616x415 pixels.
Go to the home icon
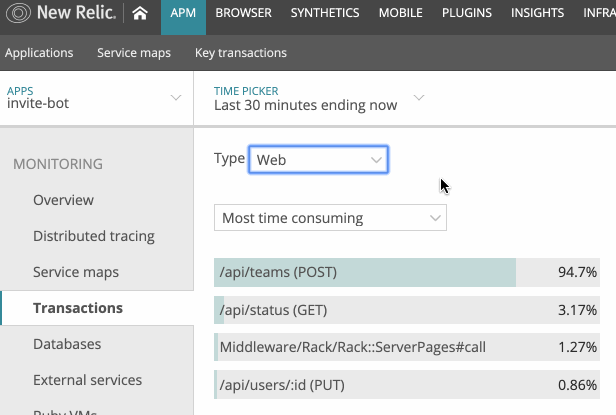coord(140,13)
